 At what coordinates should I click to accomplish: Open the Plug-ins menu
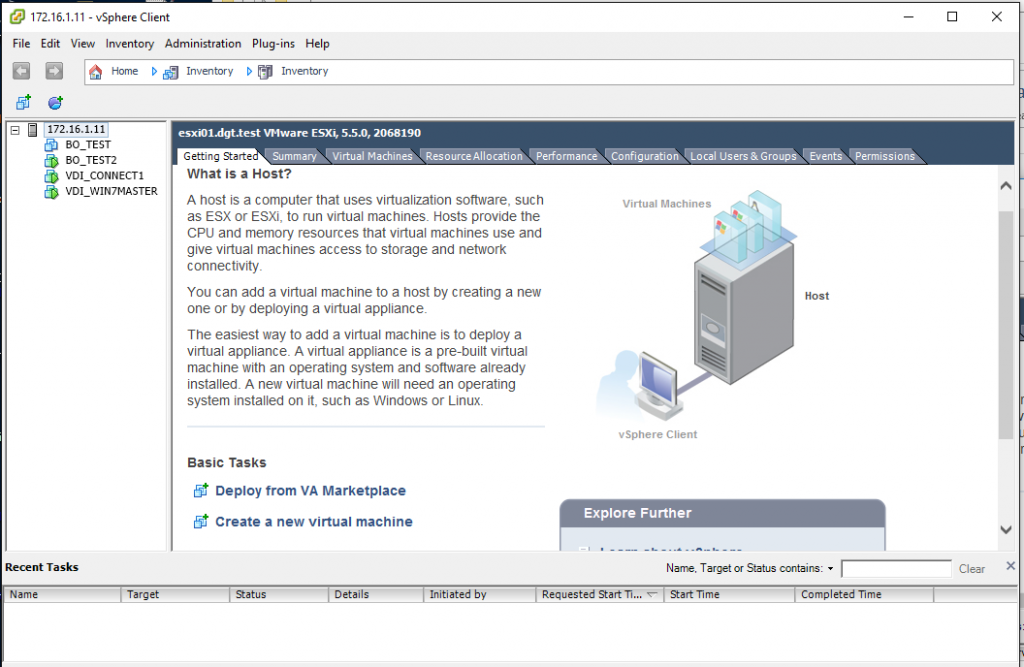pyautogui.click(x=273, y=44)
